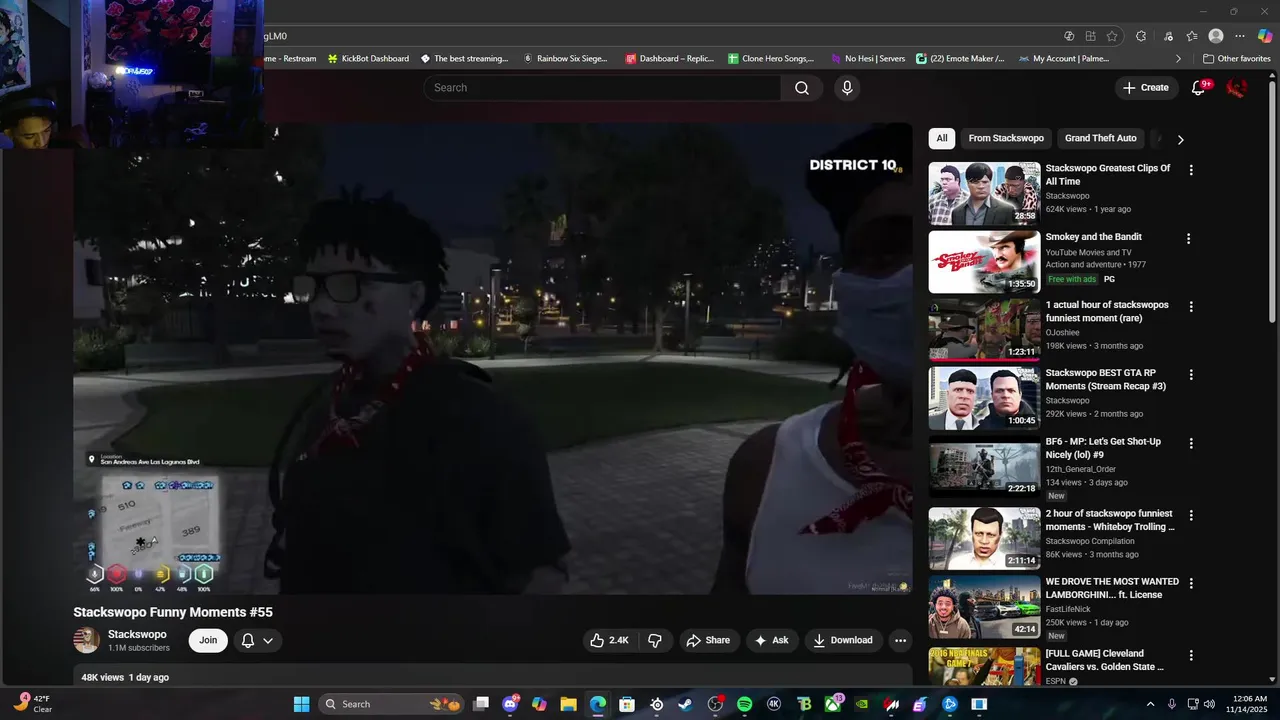Click the Create button
The height and width of the screenshot is (720, 1280).
pyautogui.click(x=1145, y=88)
